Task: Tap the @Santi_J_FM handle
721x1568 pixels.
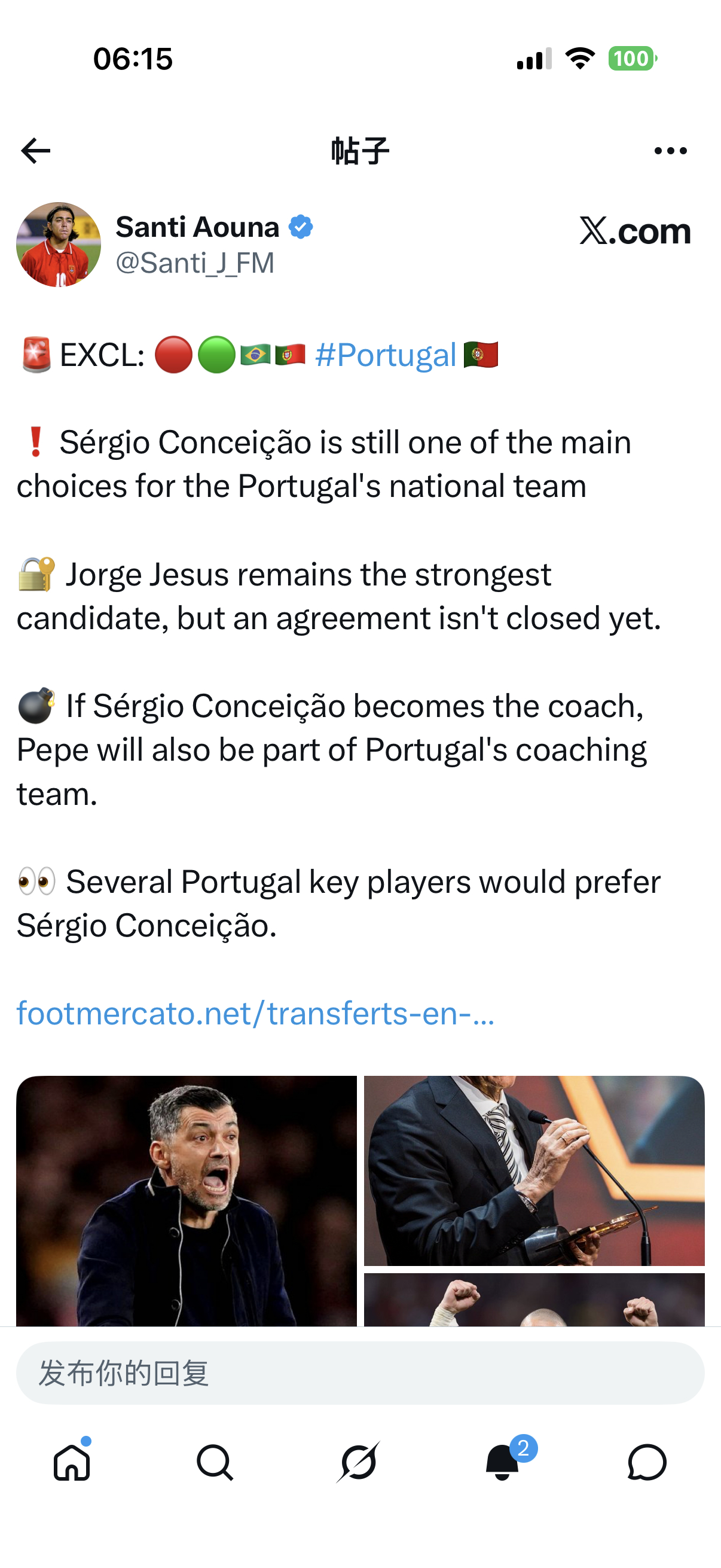Action: click(195, 263)
